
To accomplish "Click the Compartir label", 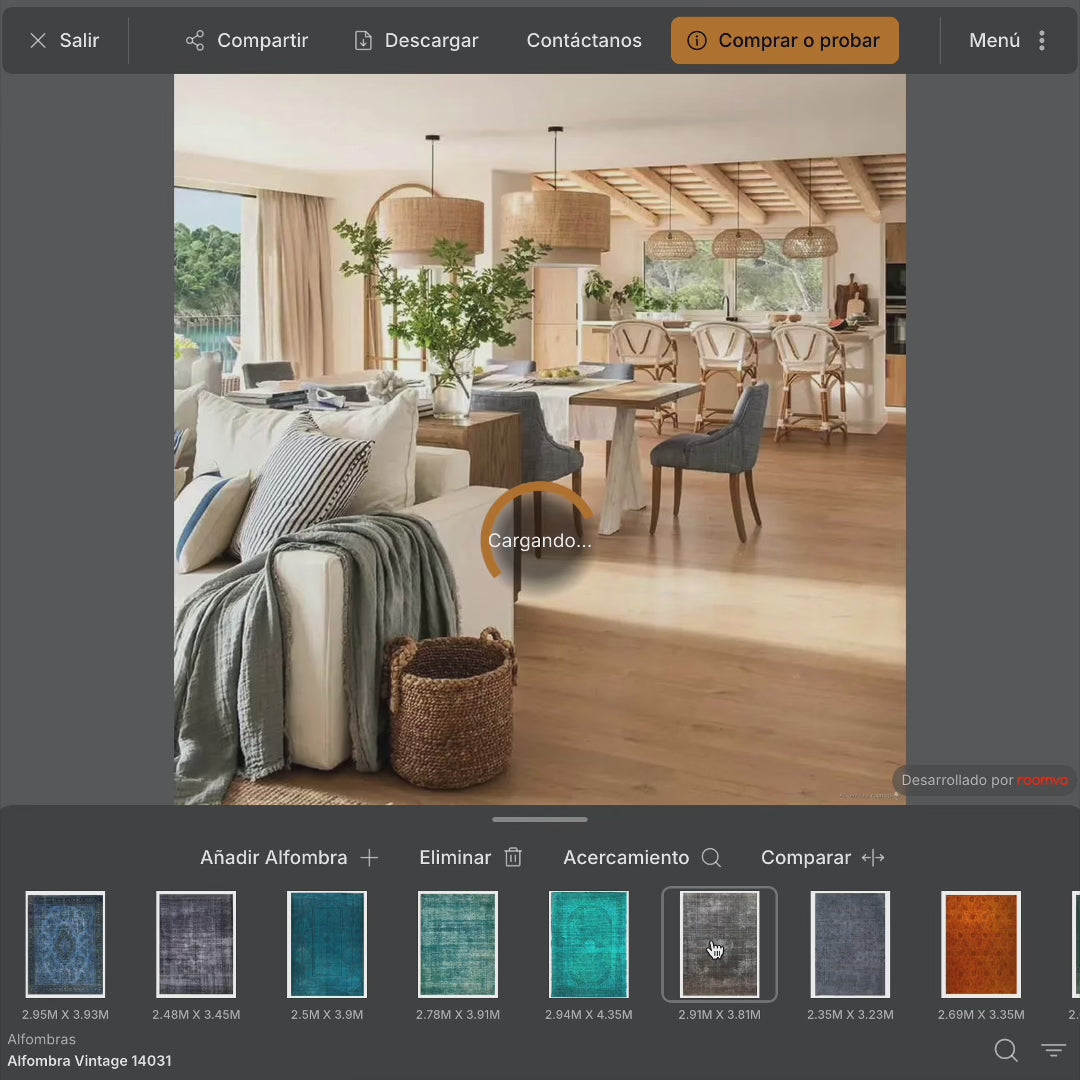I will (x=262, y=41).
